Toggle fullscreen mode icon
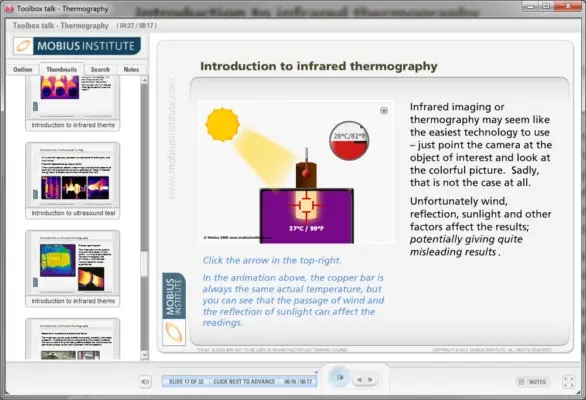 [x=568, y=382]
